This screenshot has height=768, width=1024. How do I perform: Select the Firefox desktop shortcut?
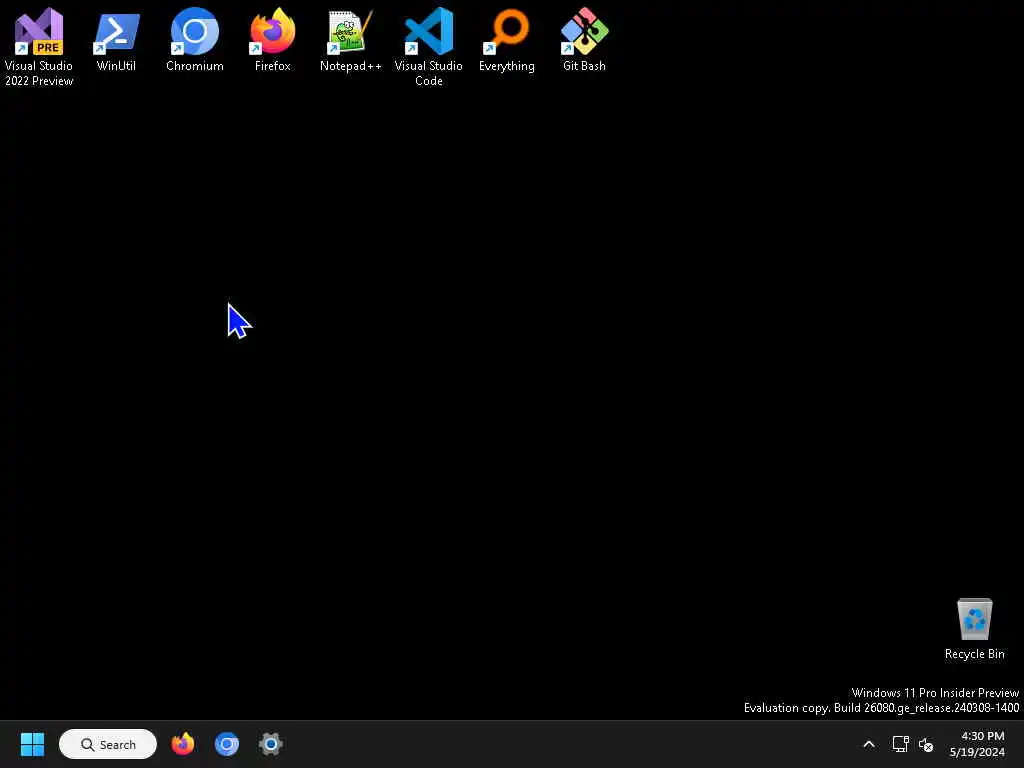pos(272,39)
